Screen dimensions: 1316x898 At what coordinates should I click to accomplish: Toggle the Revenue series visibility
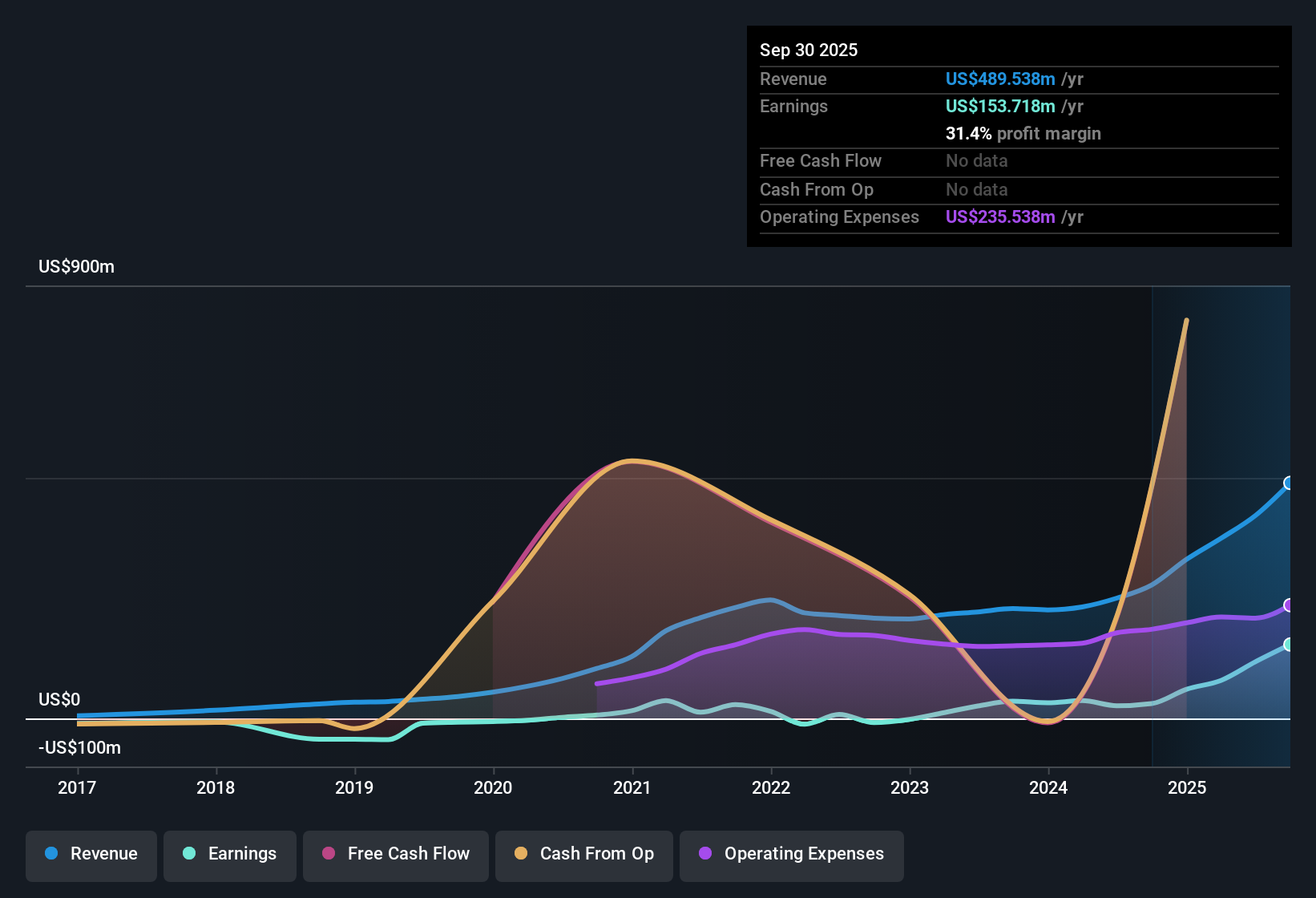(91, 854)
